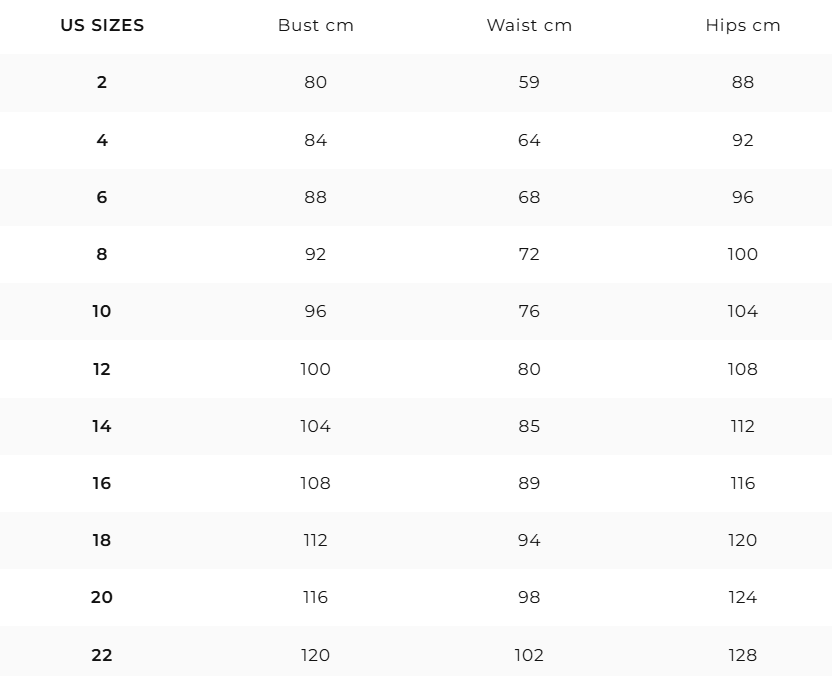Select US size 14 row label
The image size is (832, 676).
[102, 426]
